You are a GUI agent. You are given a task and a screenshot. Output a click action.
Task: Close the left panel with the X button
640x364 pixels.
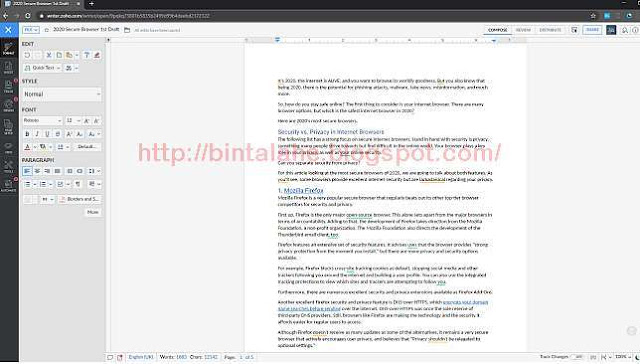point(8,30)
